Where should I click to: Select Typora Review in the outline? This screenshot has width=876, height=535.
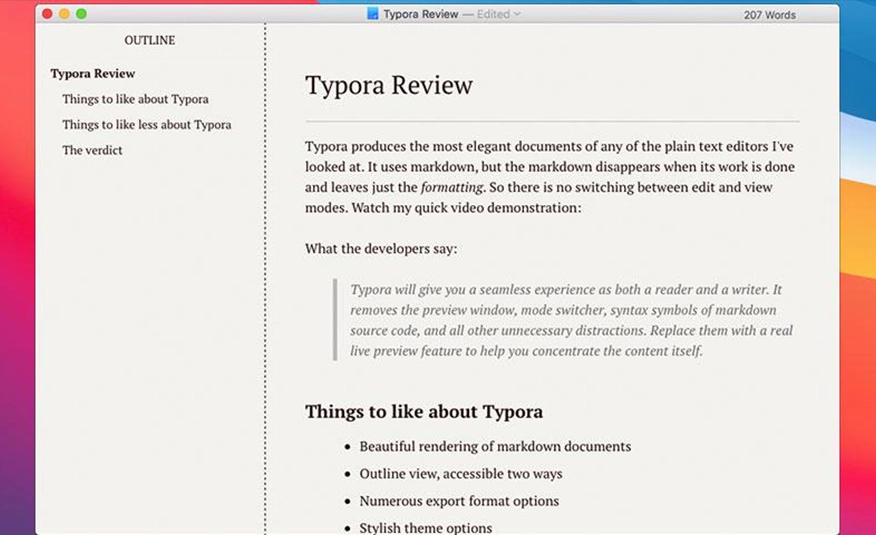(x=93, y=74)
